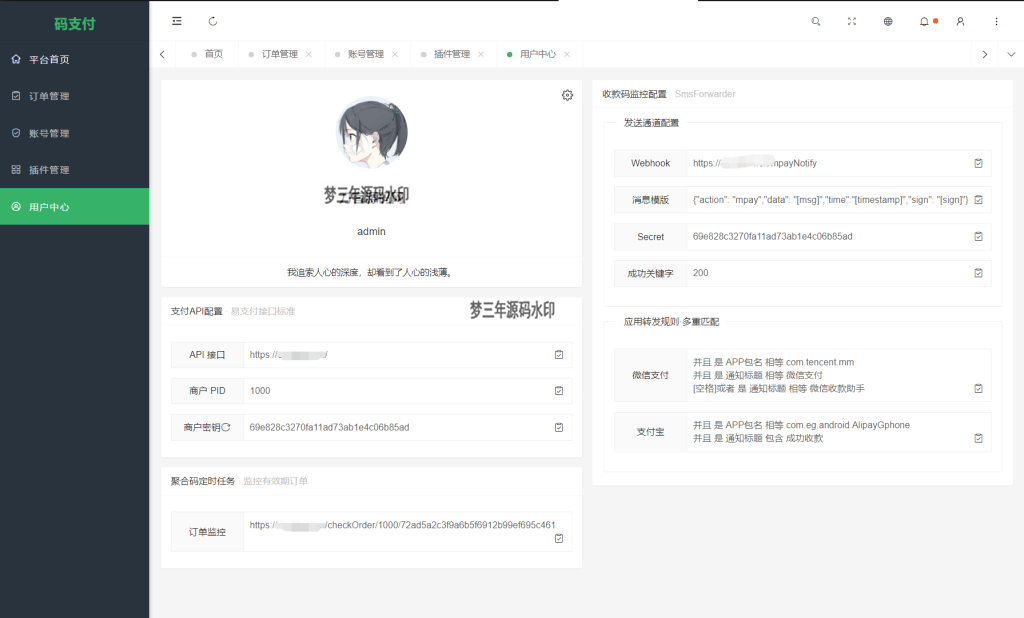
Task: Regenerate 商户密钥 with the refresh icon
Action: click(x=226, y=427)
